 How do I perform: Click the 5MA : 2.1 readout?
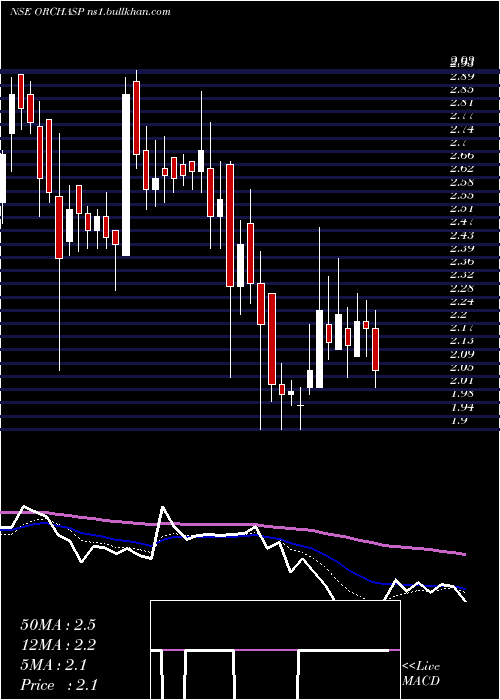point(54,665)
